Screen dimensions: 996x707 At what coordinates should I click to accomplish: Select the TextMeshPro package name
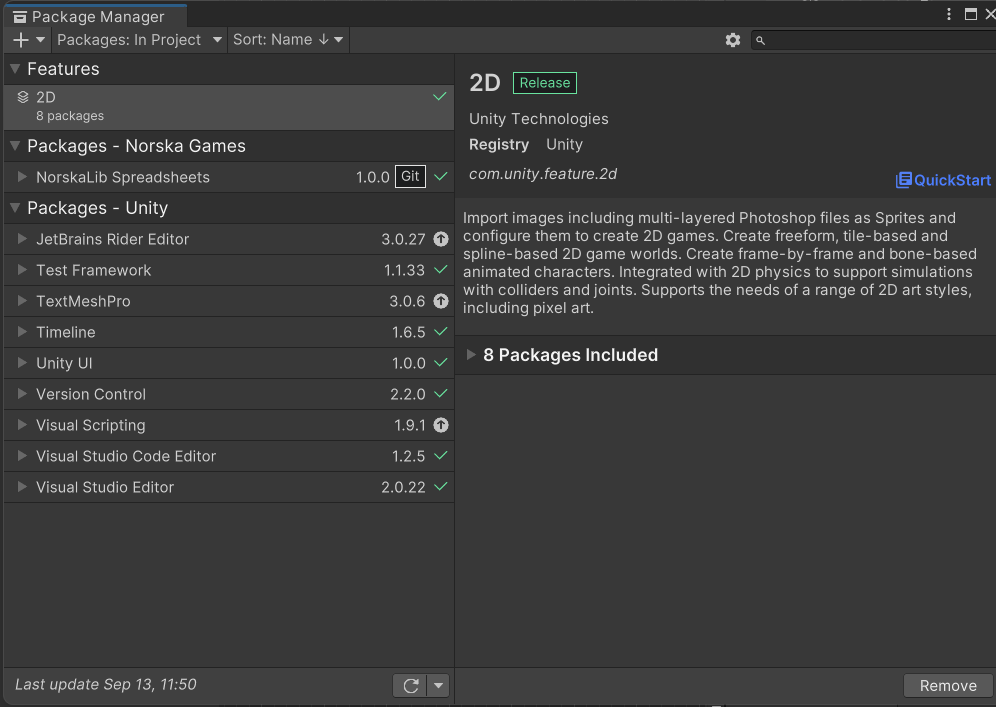tap(83, 301)
